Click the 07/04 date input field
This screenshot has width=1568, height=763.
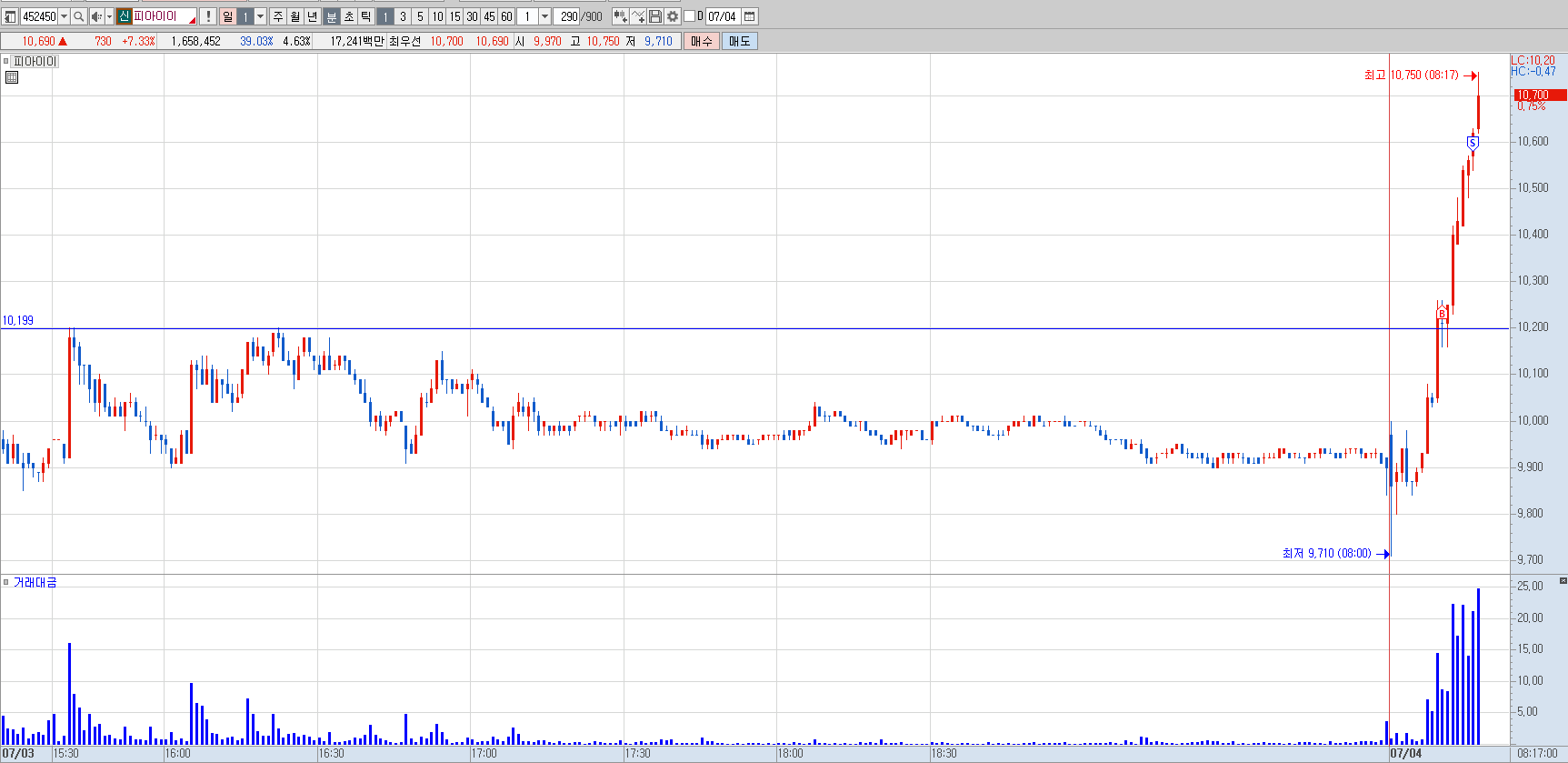point(723,16)
